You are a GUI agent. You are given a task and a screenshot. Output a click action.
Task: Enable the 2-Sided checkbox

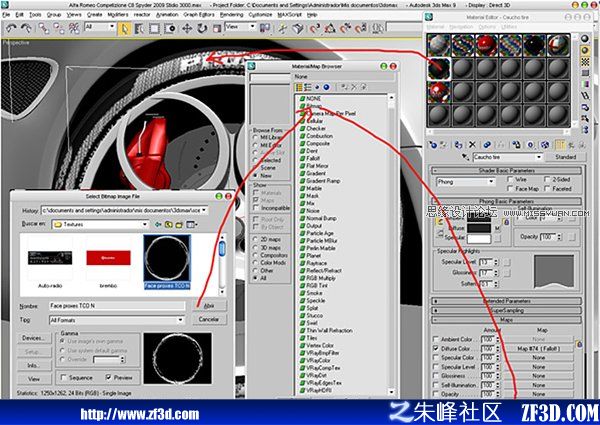pyautogui.click(x=547, y=179)
